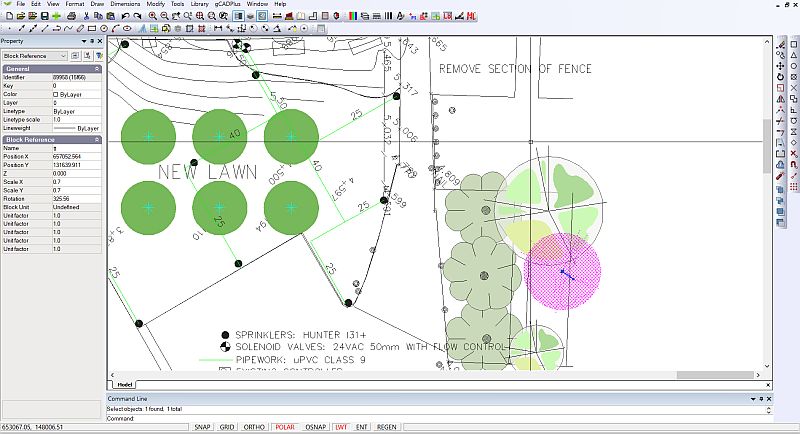Open the Command Line panel options arrow
This screenshot has height=434, width=800.
(x=753, y=398)
